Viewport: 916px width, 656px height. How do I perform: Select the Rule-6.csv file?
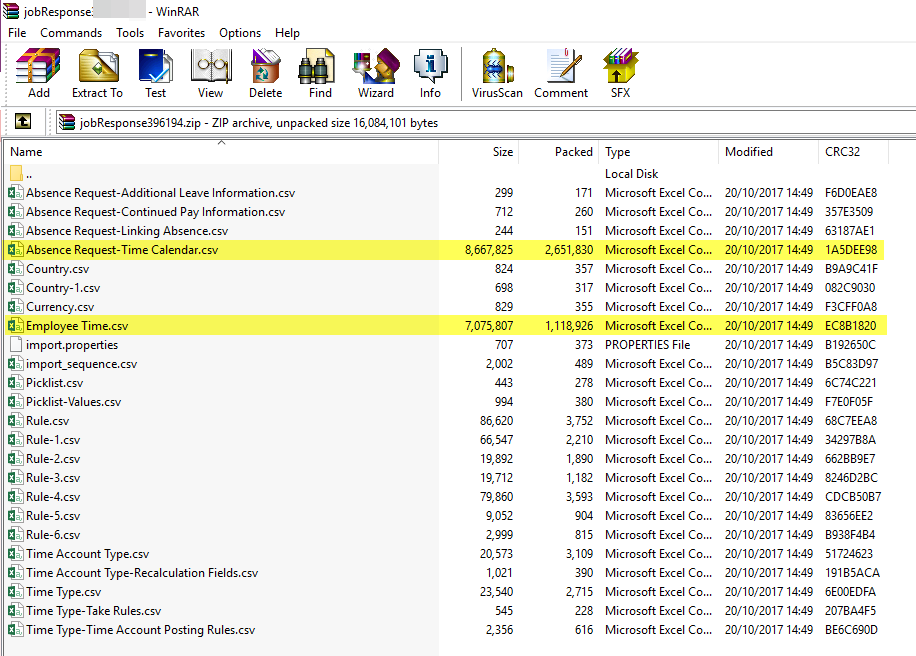point(53,534)
